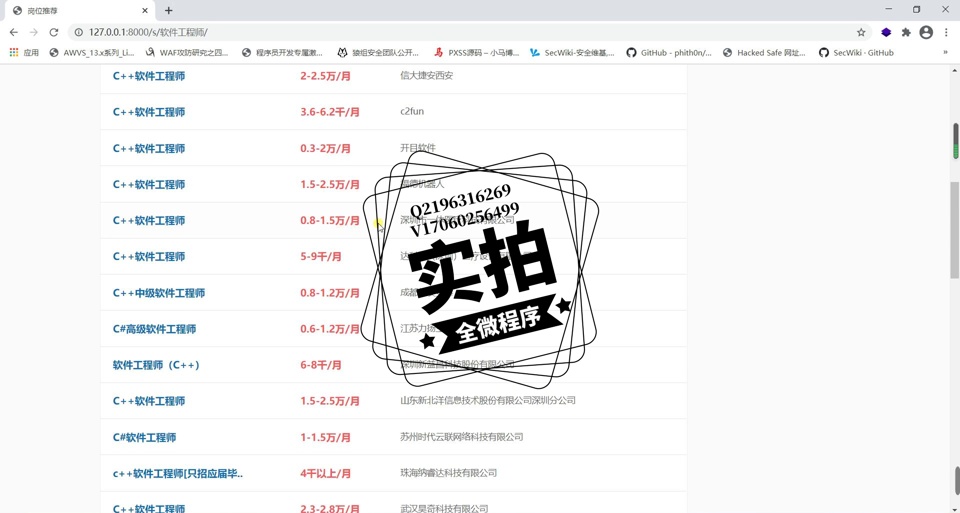This screenshot has width=960, height=513.
Task: Click the purple cube extension icon
Action: [x=886, y=32]
